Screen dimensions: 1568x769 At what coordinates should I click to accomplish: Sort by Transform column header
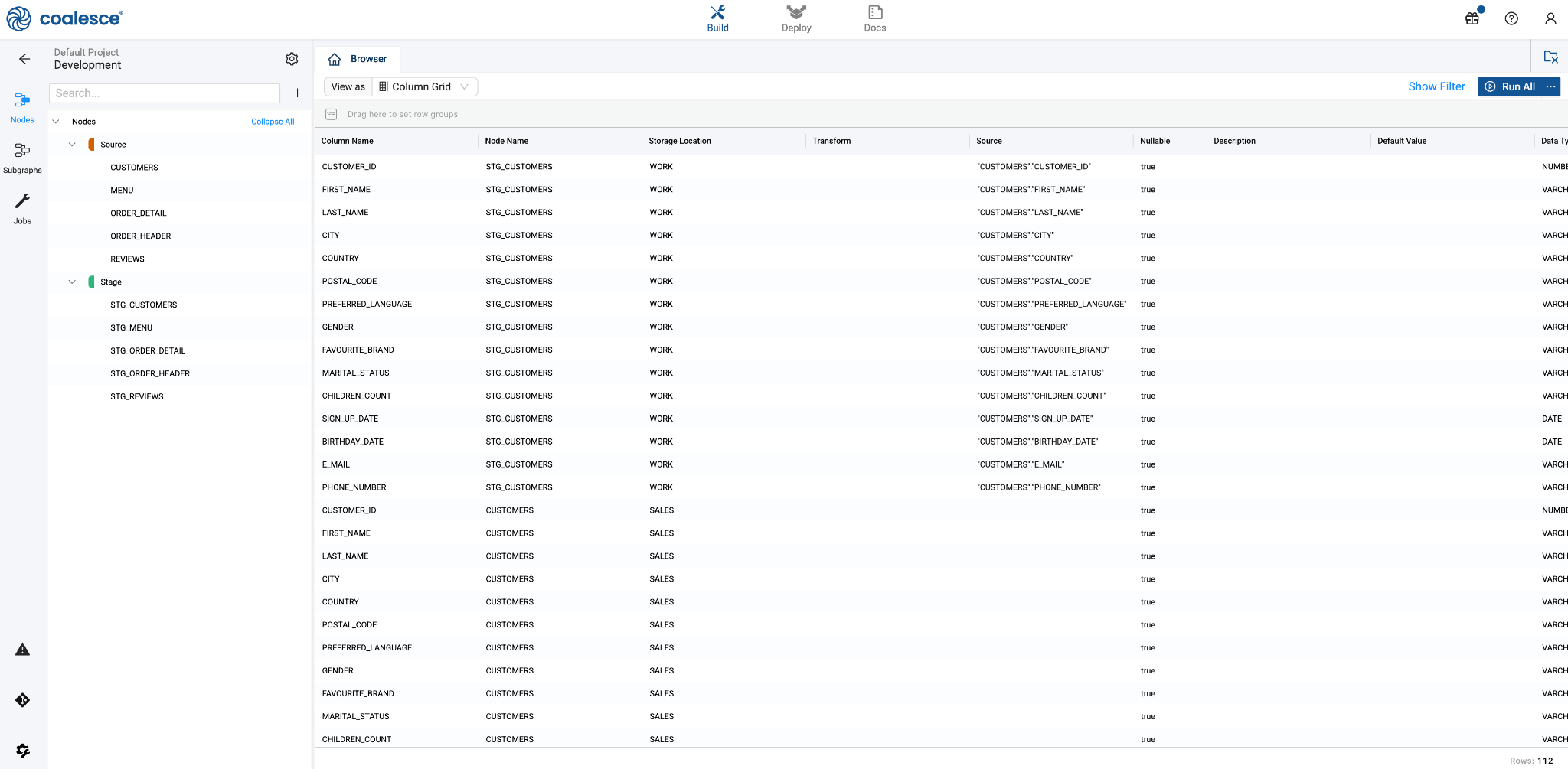tap(831, 141)
